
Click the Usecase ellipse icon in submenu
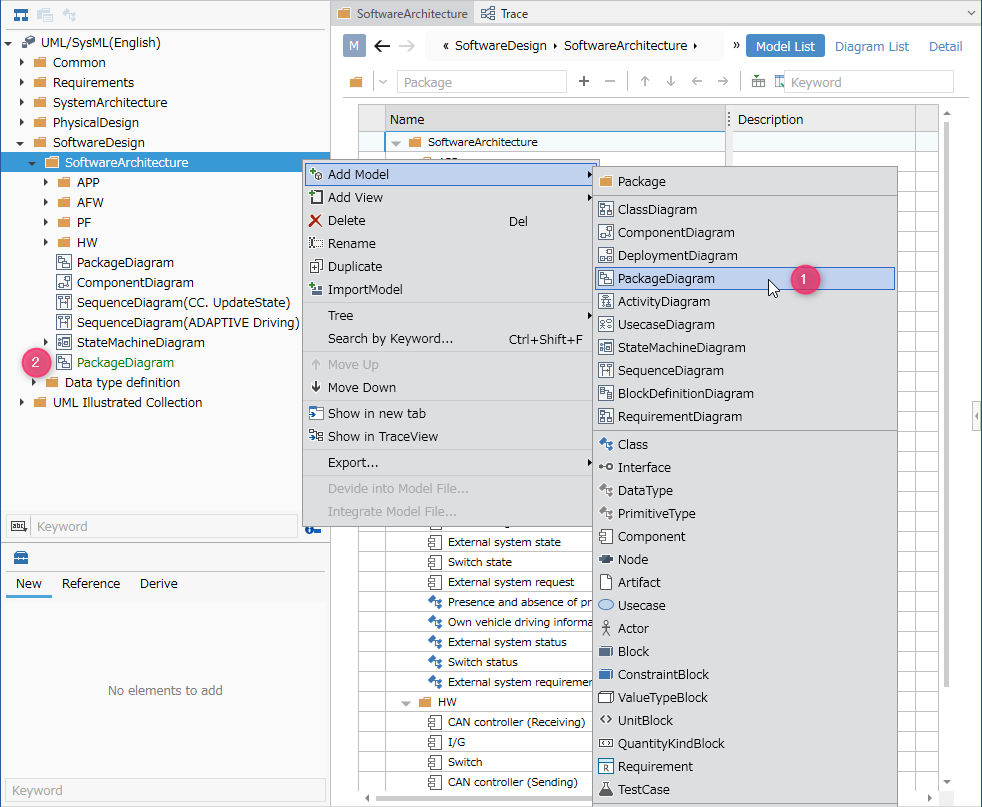point(606,605)
